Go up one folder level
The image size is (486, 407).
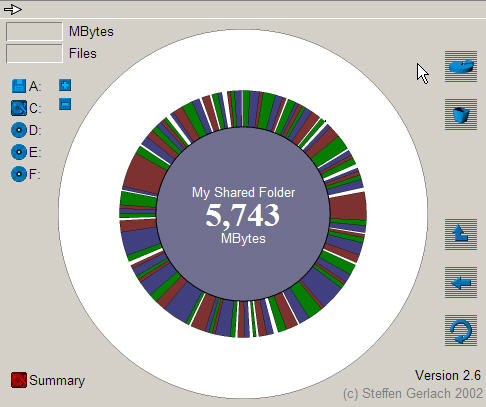click(x=461, y=234)
